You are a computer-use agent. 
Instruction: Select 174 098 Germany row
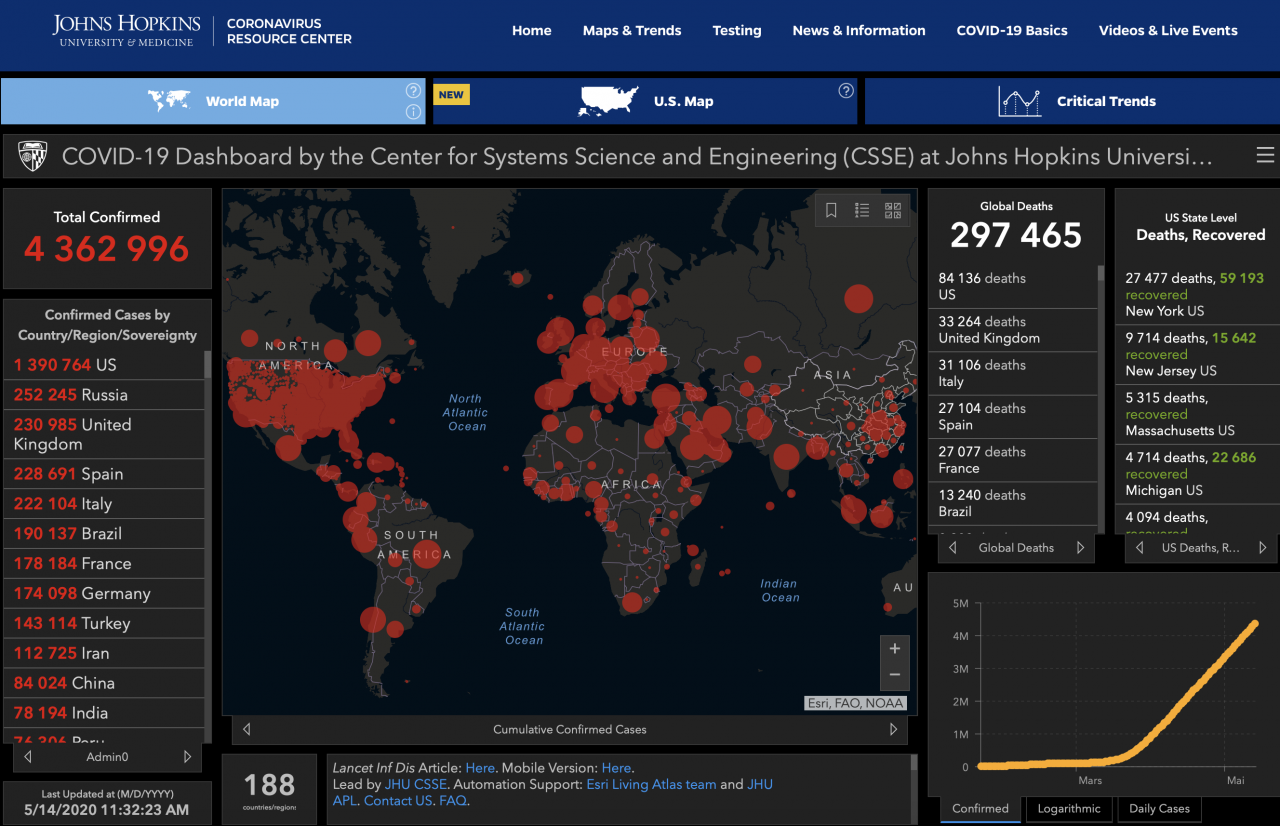pyautogui.click(x=104, y=594)
